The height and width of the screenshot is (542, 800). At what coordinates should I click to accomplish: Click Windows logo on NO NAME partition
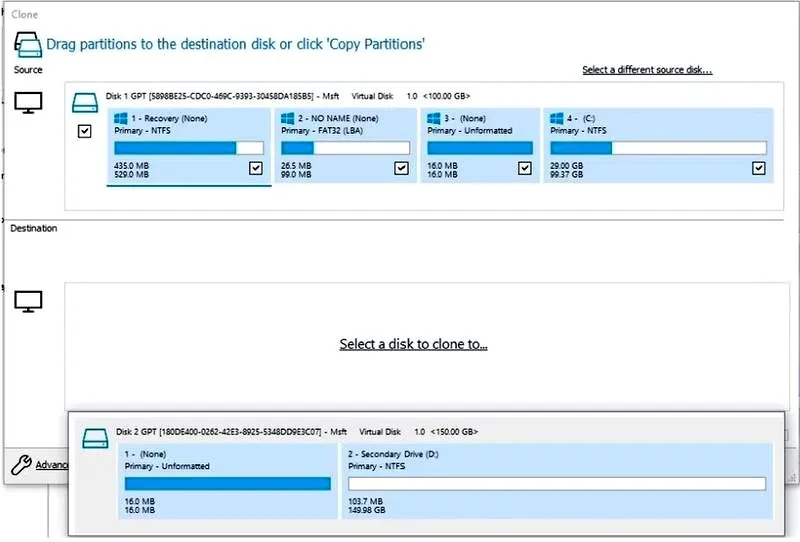(288, 118)
